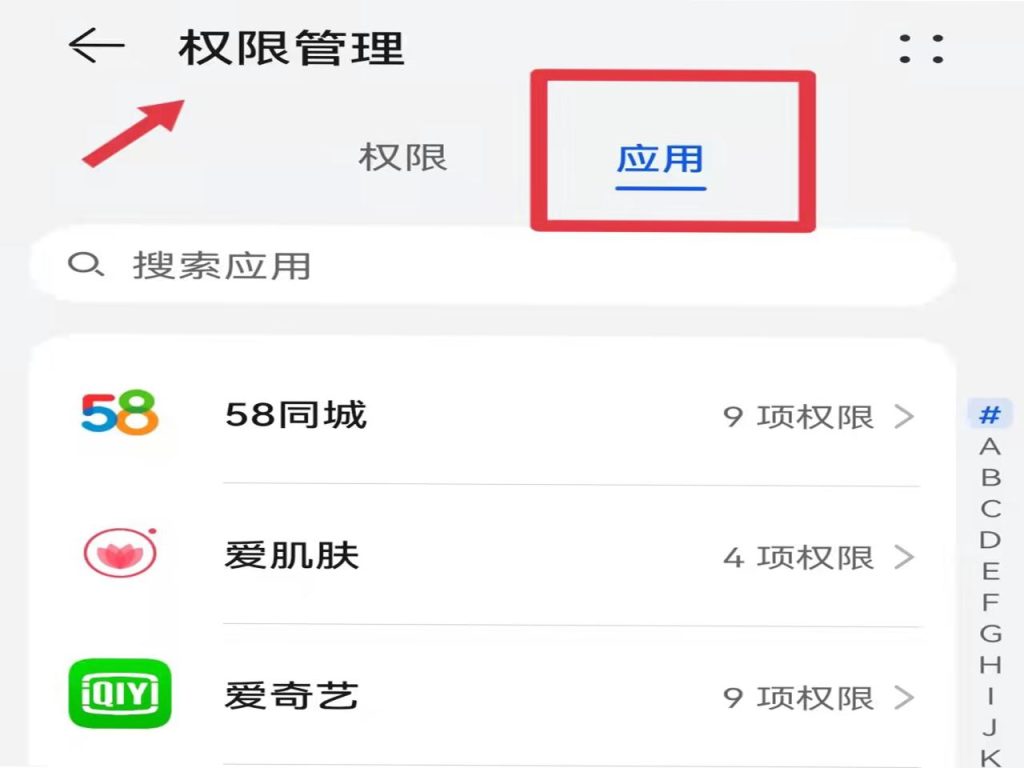
Task: Open the four-dot more options menu
Action: 921,49
